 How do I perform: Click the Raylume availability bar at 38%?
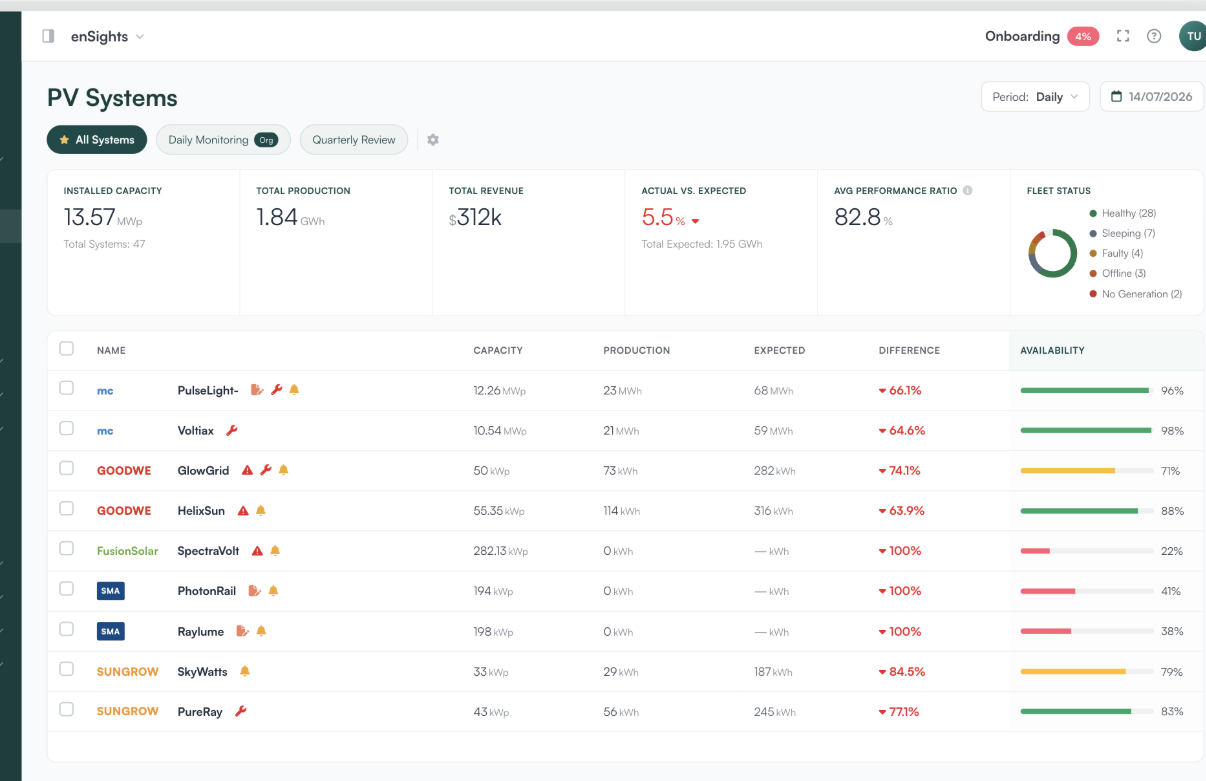(1086, 631)
